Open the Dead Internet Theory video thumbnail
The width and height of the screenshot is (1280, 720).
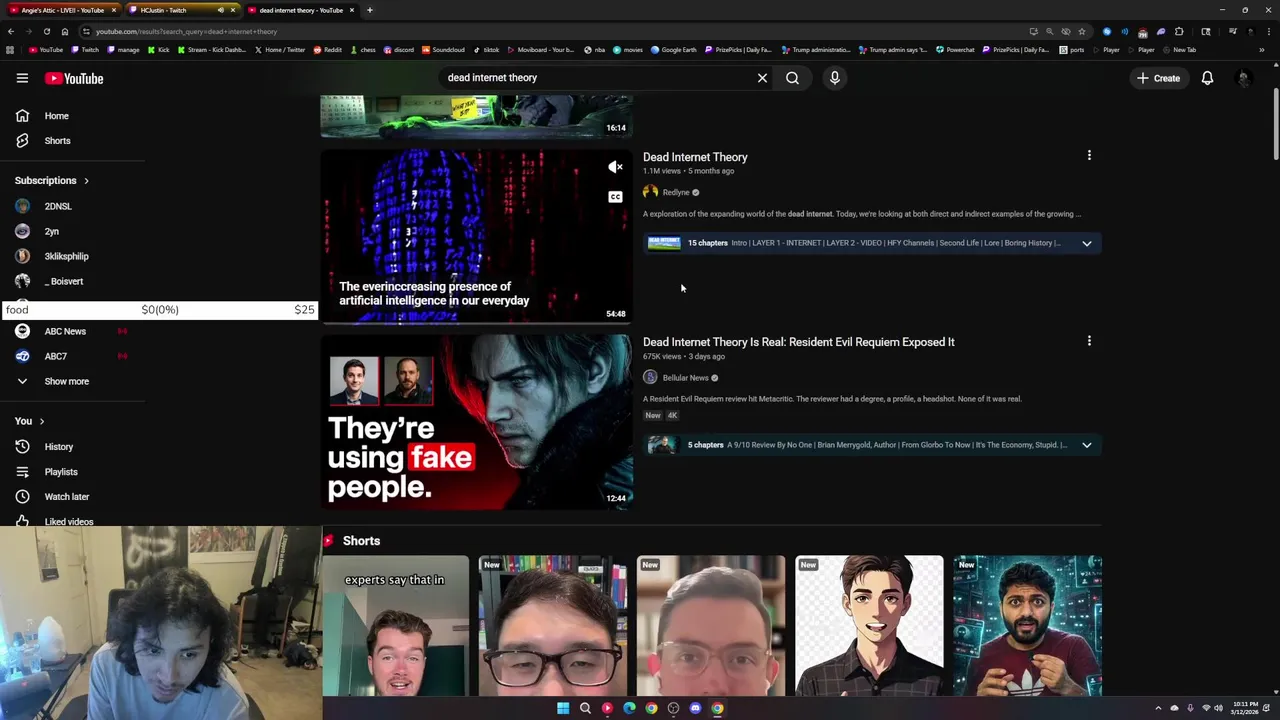tap(476, 236)
